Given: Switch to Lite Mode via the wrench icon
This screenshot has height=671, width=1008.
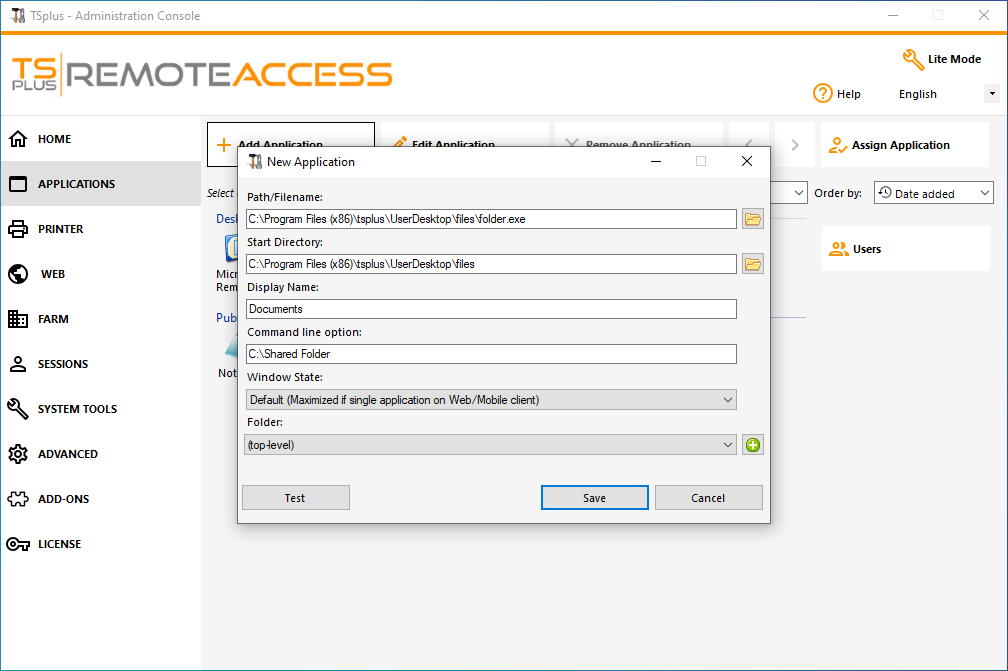Looking at the screenshot, I should 913,59.
